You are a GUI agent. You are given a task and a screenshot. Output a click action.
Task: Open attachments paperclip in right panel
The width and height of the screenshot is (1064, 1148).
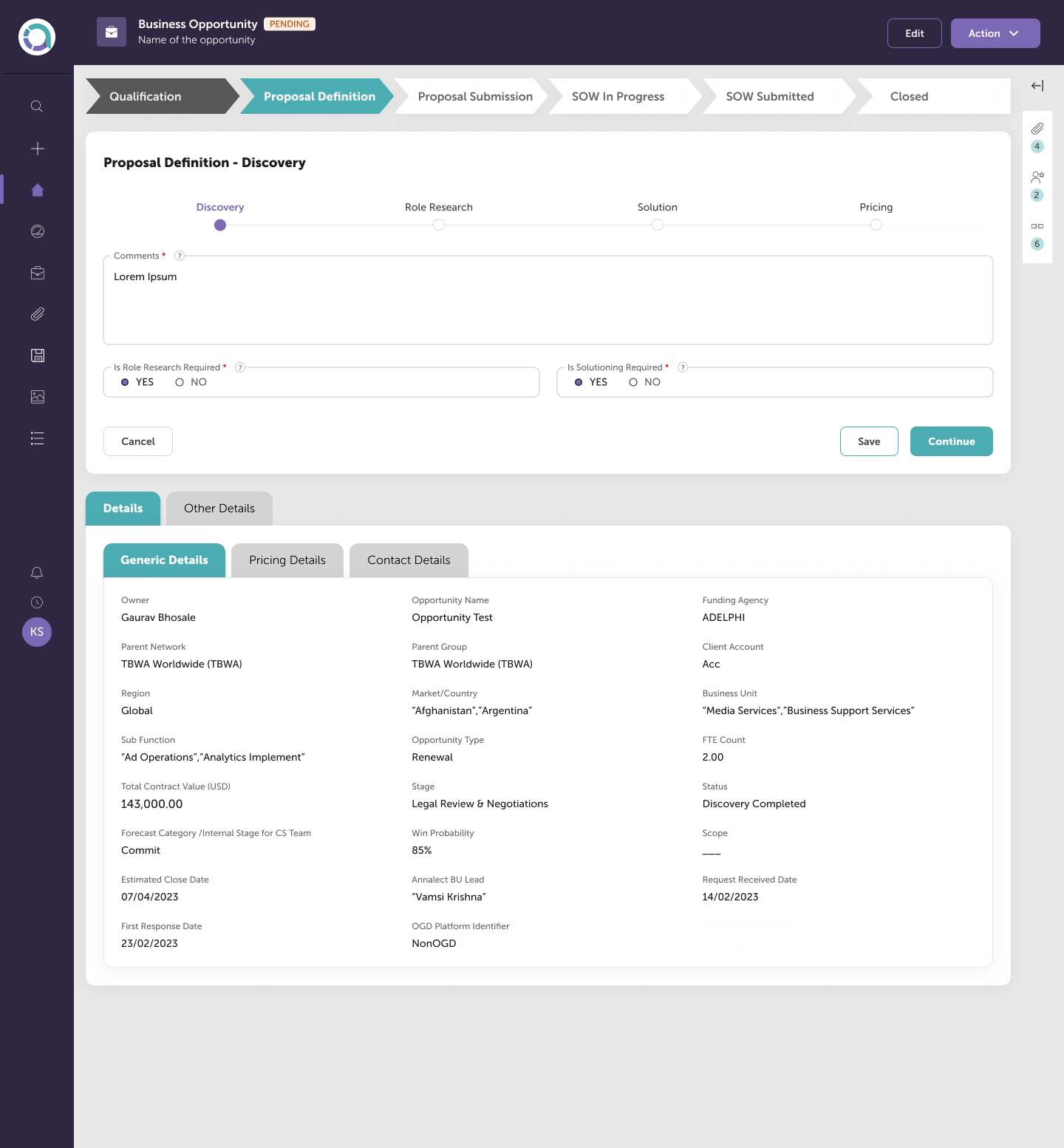[1037, 129]
